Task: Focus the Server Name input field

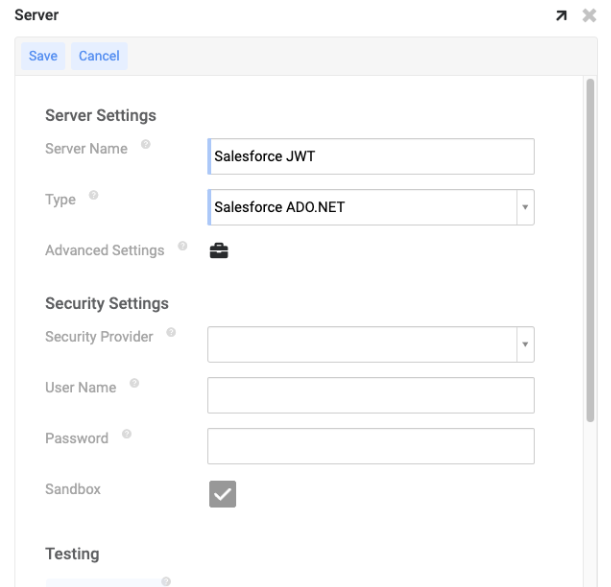Action: click(370, 157)
